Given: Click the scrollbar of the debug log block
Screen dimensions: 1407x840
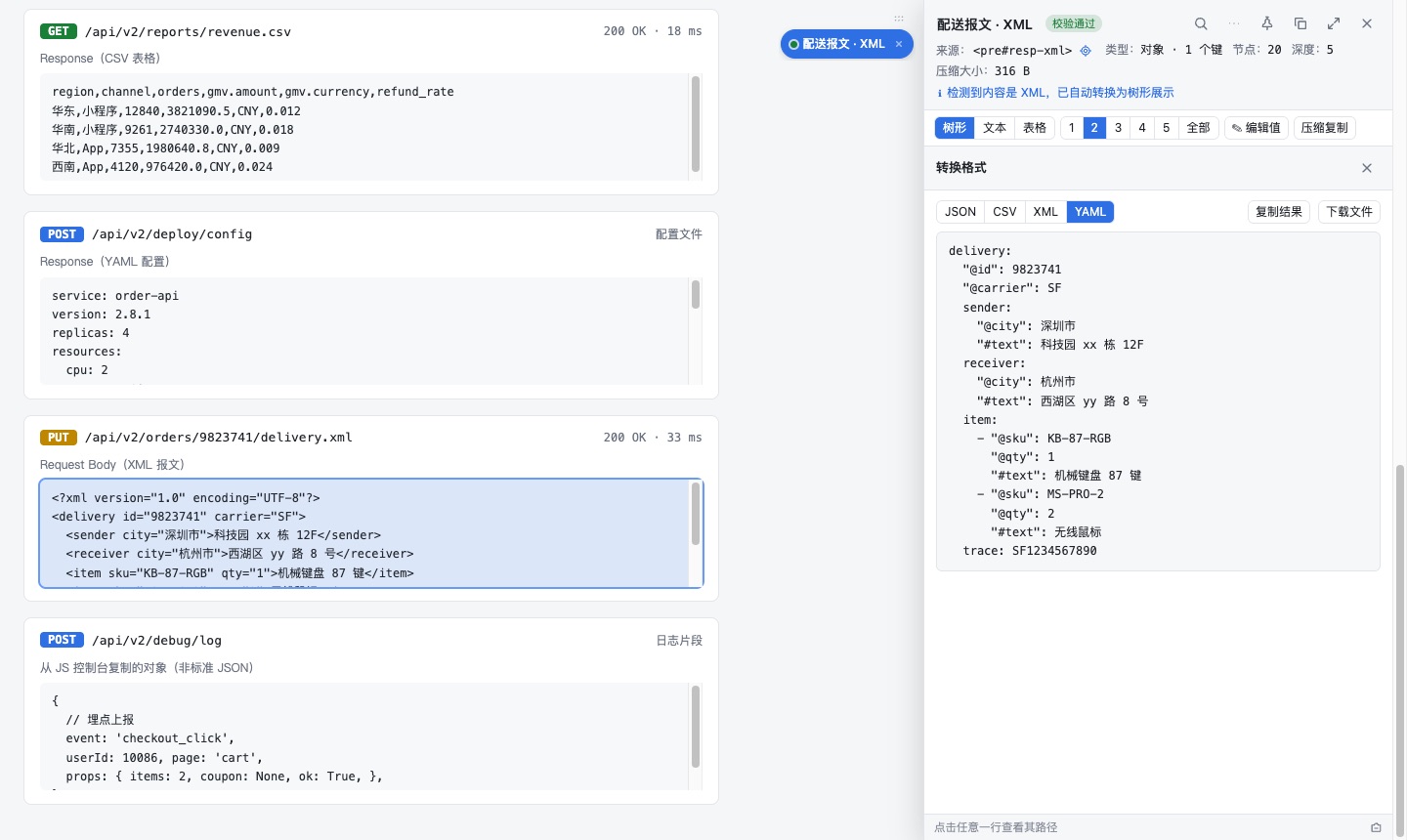Looking at the screenshot, I should tap(696, 727).
